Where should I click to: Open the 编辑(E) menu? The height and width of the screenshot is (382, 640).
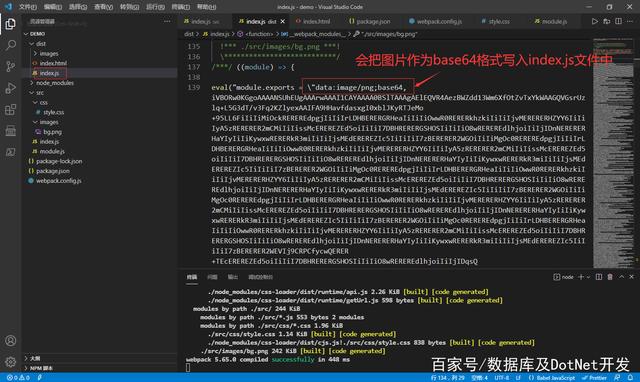point(53,7)
